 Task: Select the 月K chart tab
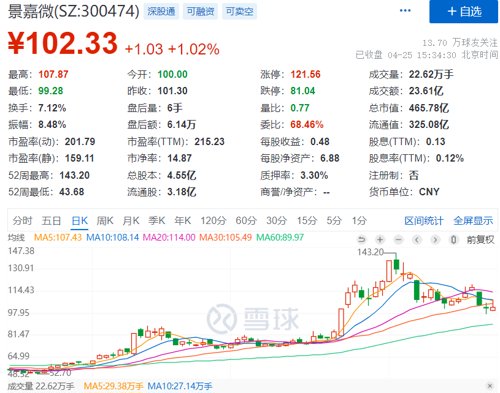pos(131,220)
